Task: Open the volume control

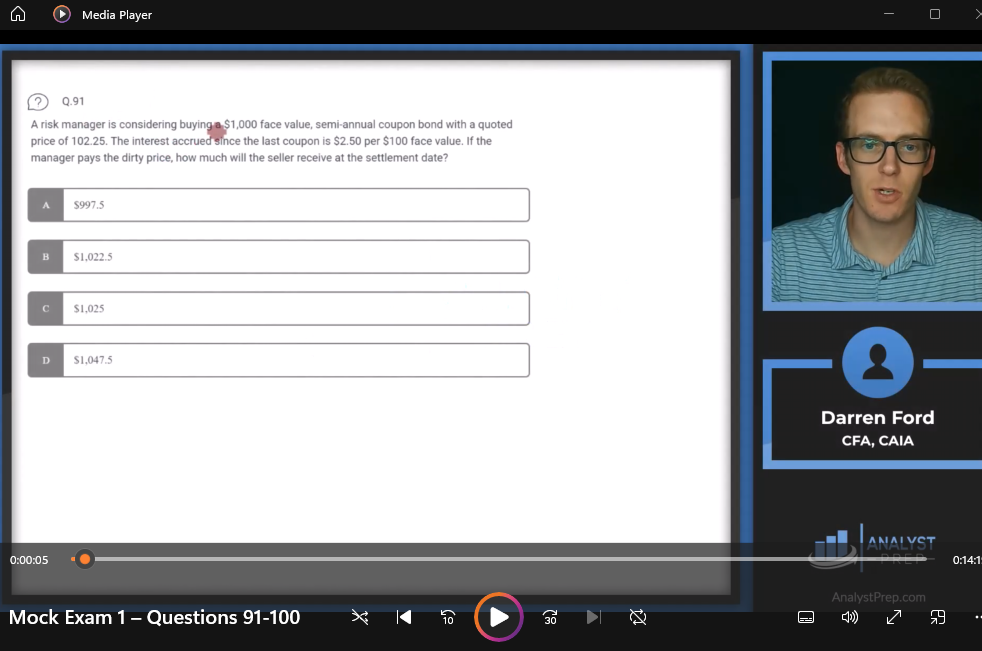Action: pyautogui.click(x=850, y=617)
